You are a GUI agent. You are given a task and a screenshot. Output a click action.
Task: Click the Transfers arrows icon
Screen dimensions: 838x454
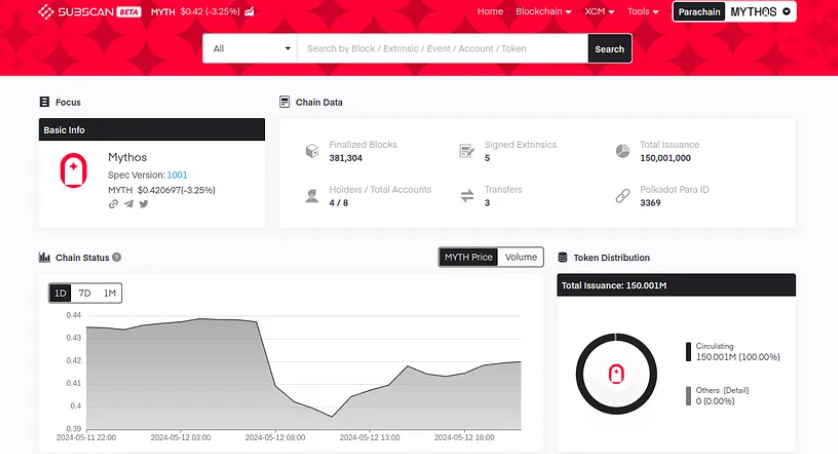pos(467,196)
